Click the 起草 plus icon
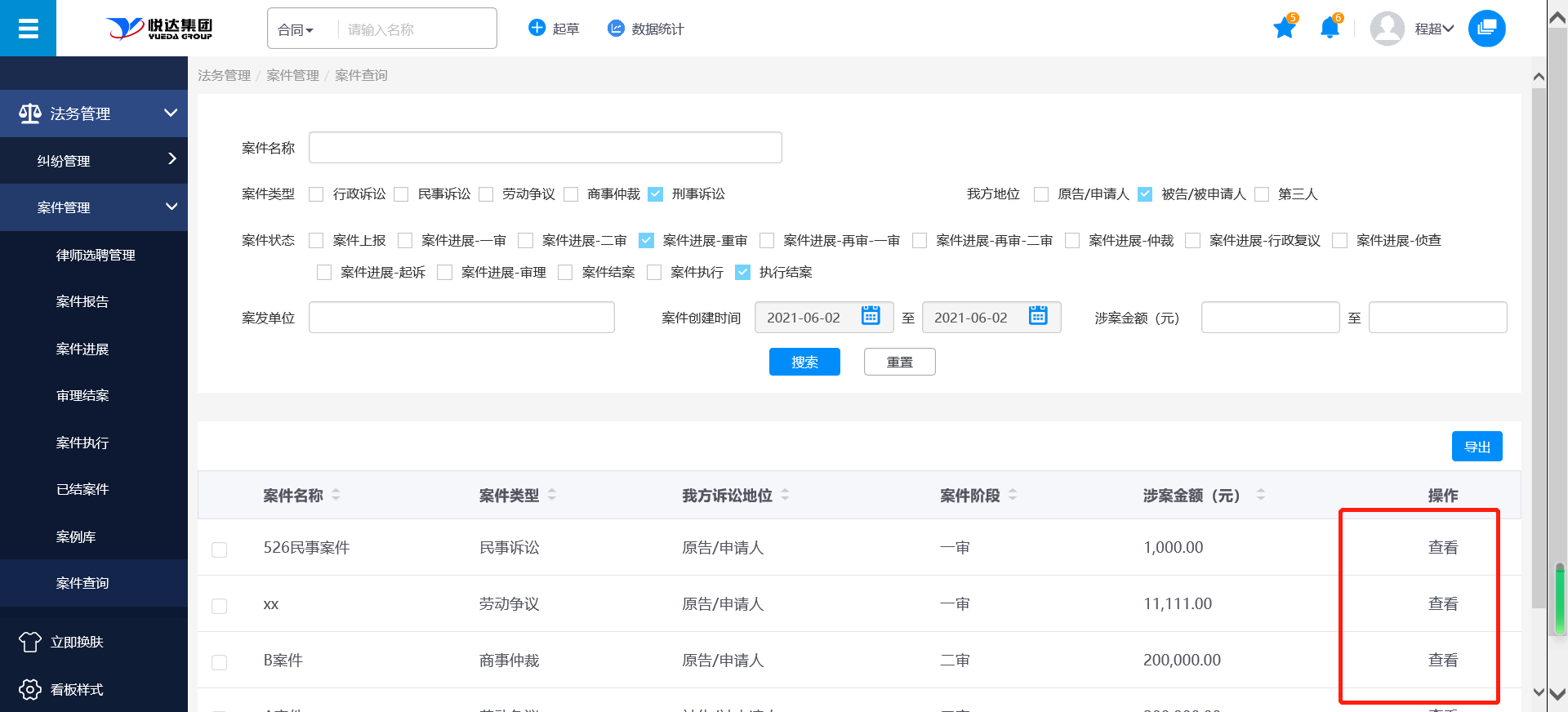 click(x=537, y=28)
